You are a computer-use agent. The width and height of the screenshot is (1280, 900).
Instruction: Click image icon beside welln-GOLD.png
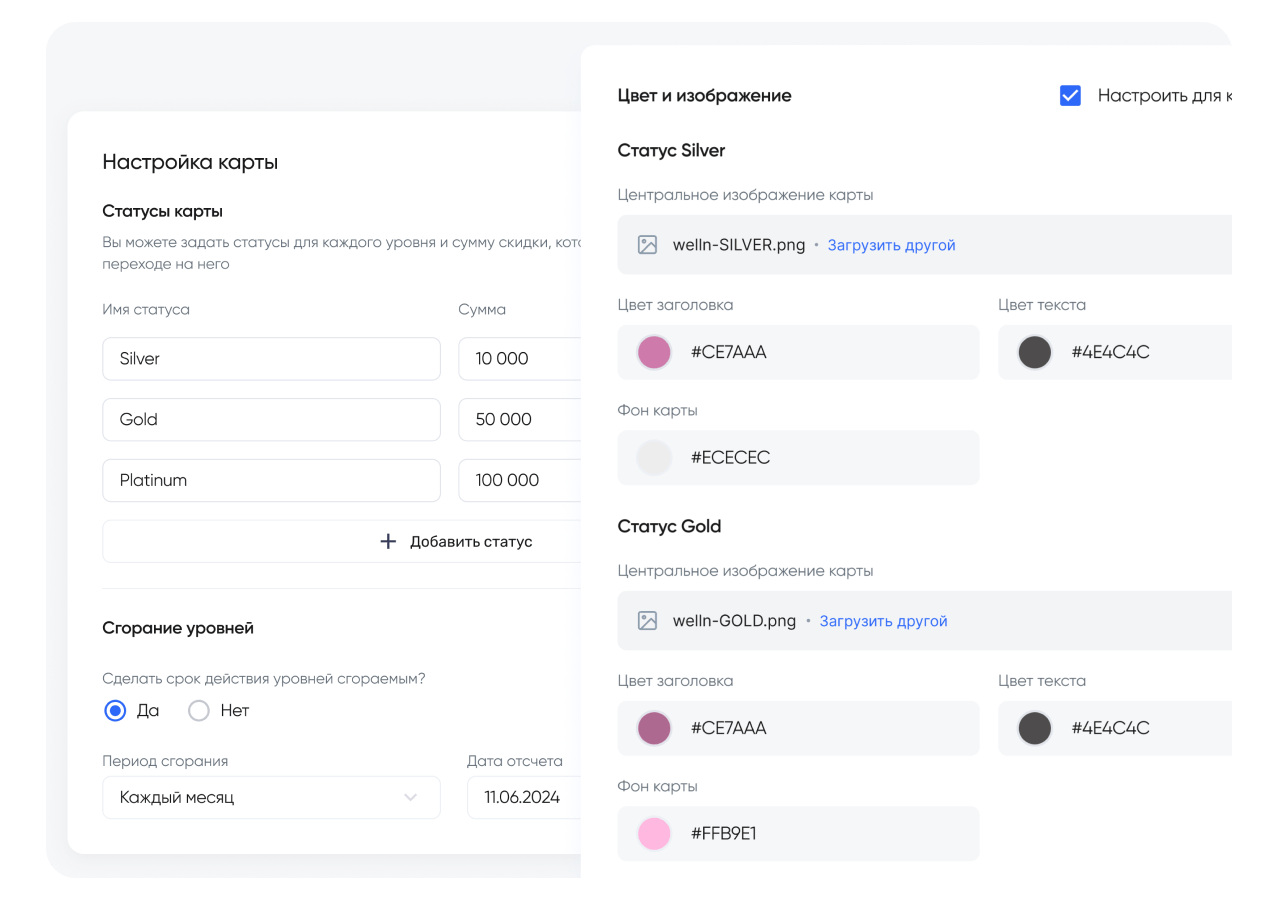[x=647, y=621]
